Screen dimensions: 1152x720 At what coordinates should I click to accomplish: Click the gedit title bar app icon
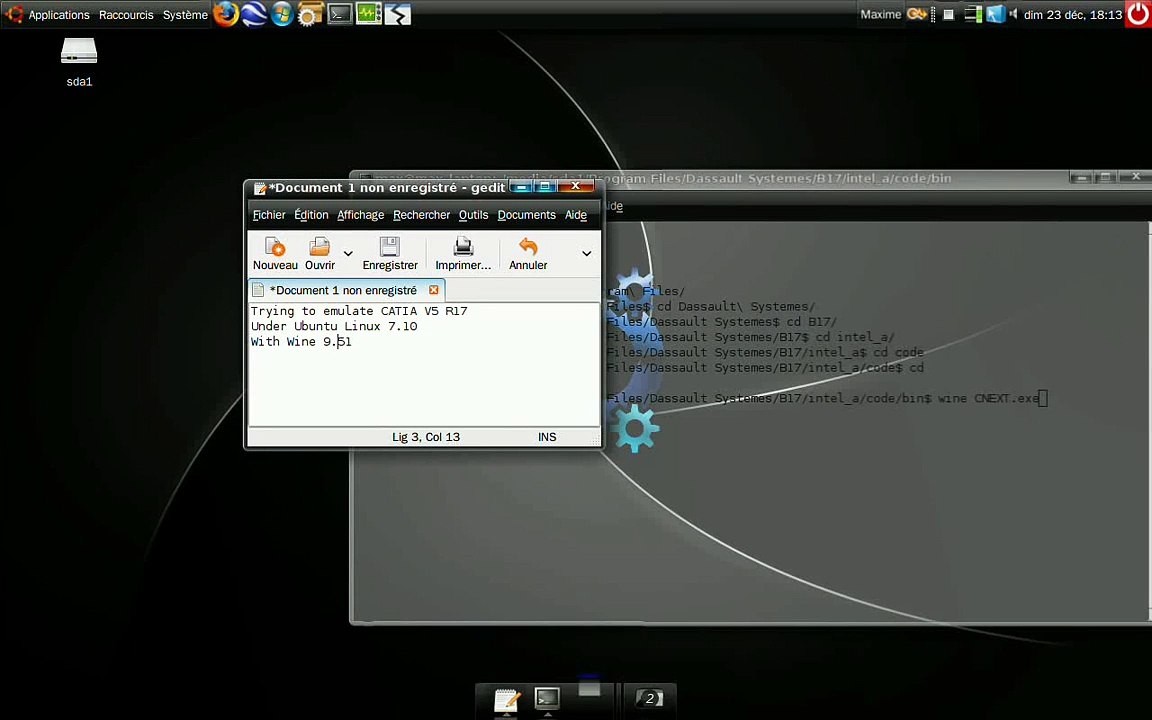coord(259,188)
